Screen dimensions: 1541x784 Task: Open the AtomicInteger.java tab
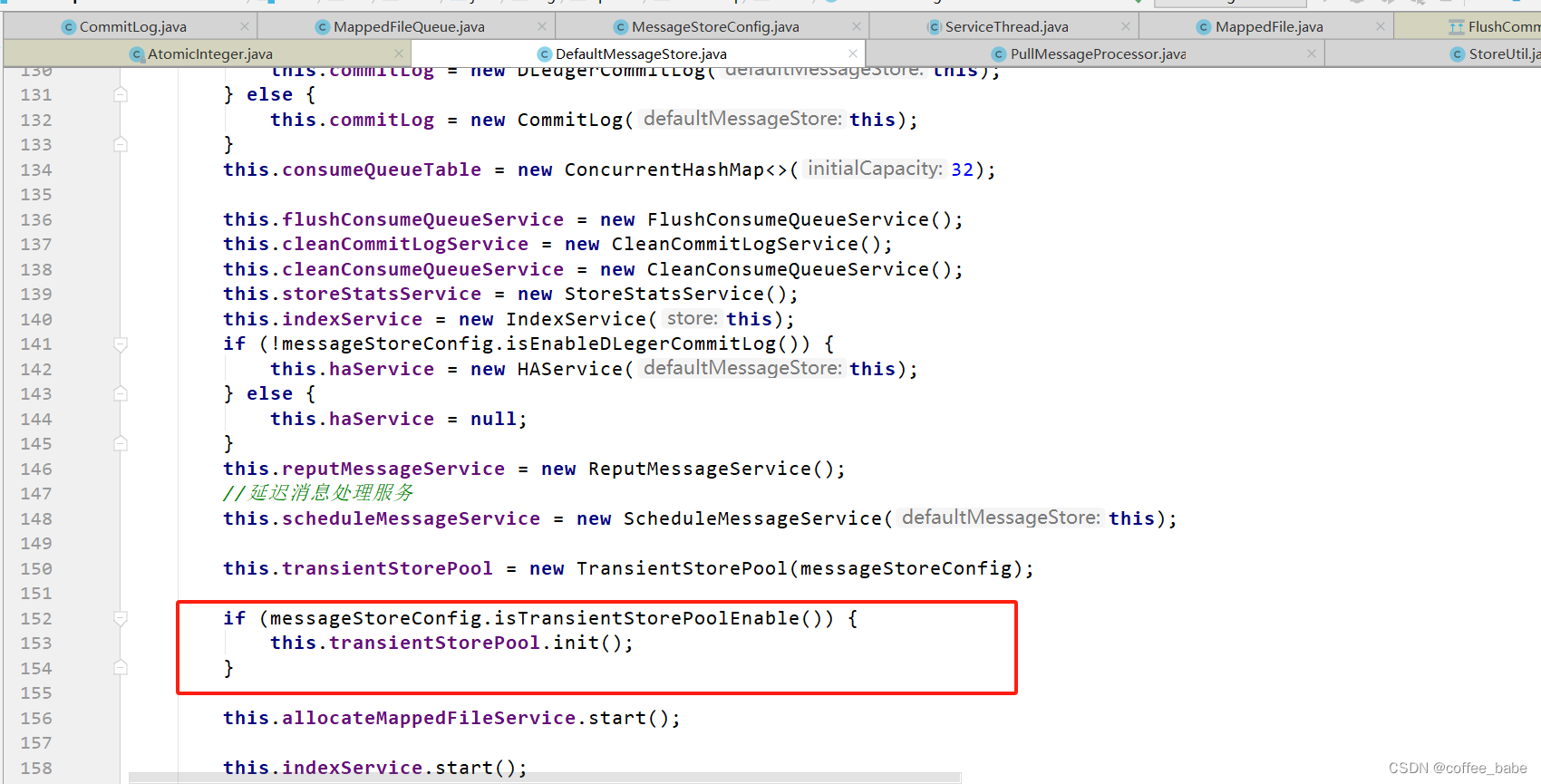(209, 54)
